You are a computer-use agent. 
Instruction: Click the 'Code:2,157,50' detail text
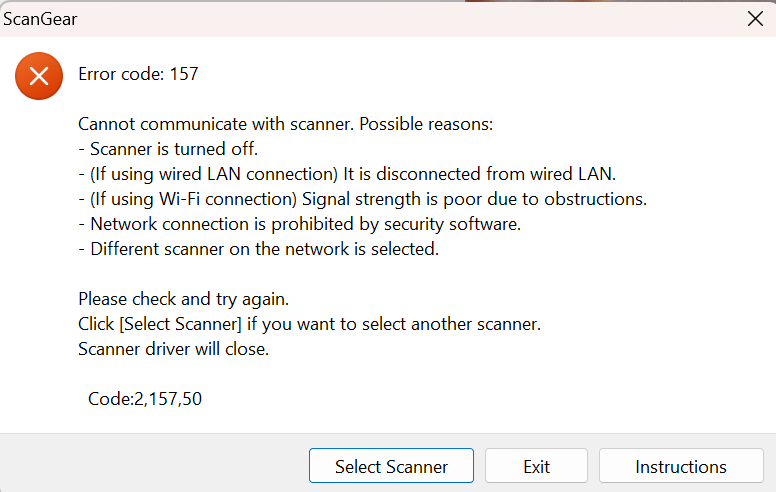coord(145,399)
